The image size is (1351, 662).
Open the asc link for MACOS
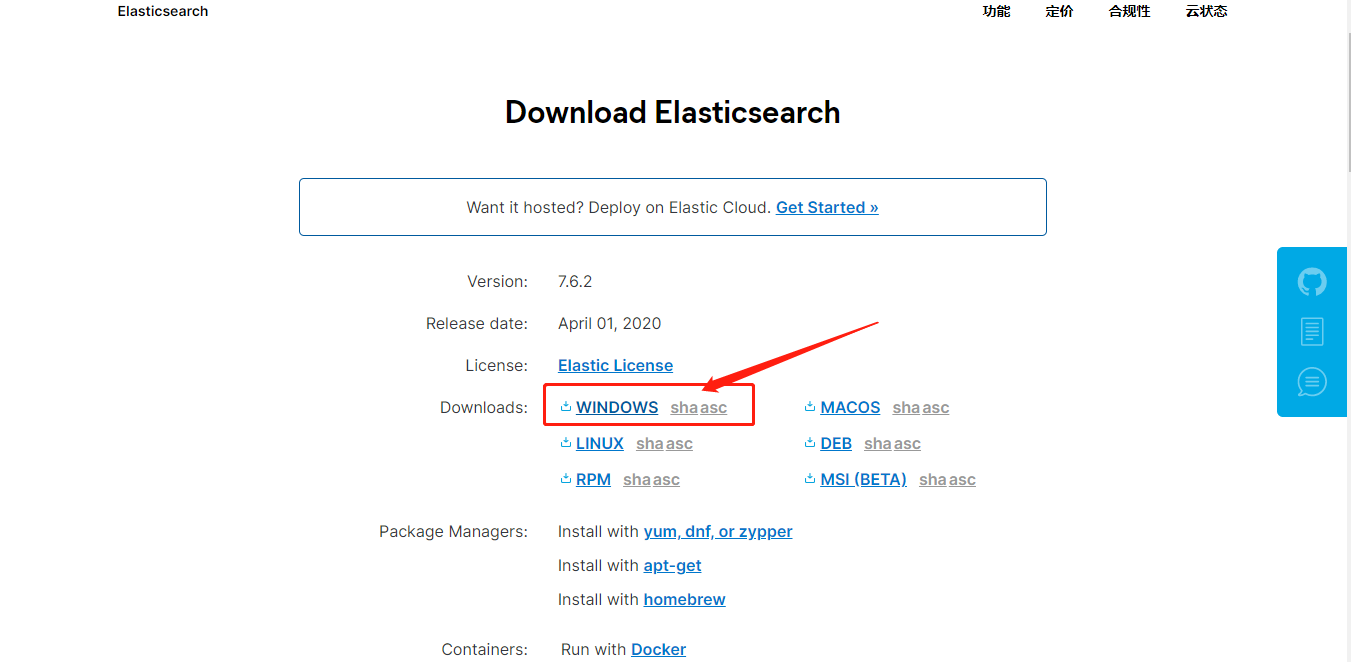936,407
